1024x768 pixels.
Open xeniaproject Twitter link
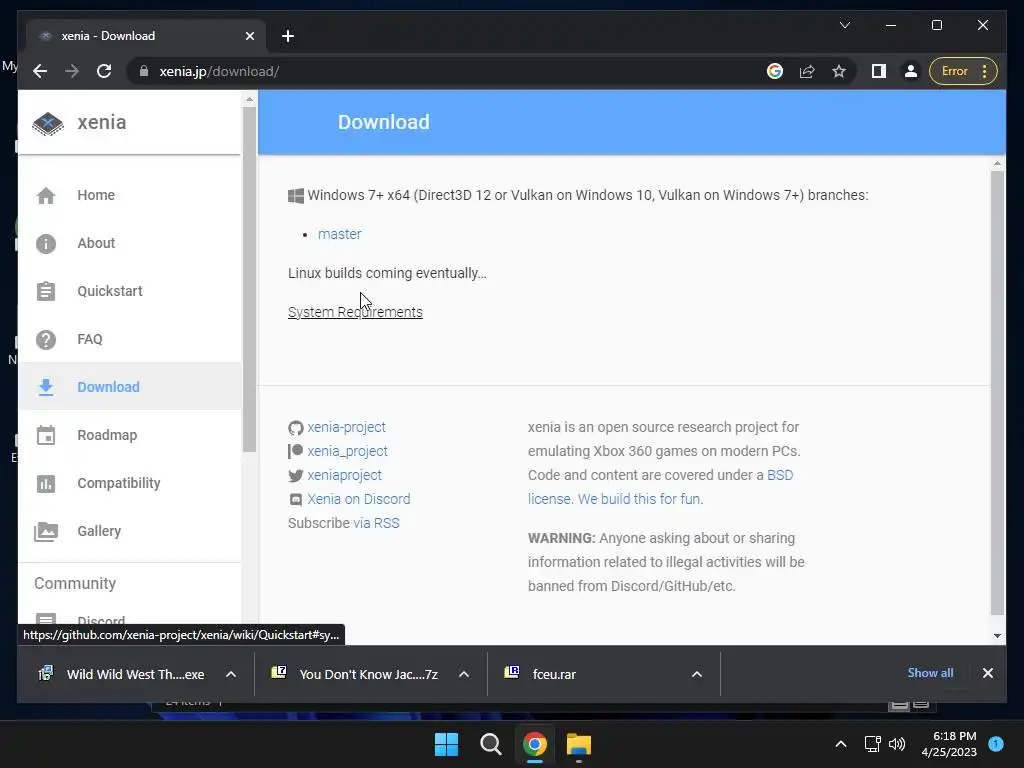(345, 475)
